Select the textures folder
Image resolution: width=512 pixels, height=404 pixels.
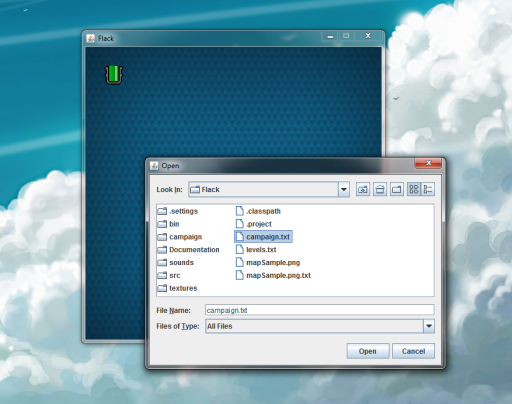click(x=177, y=288)
